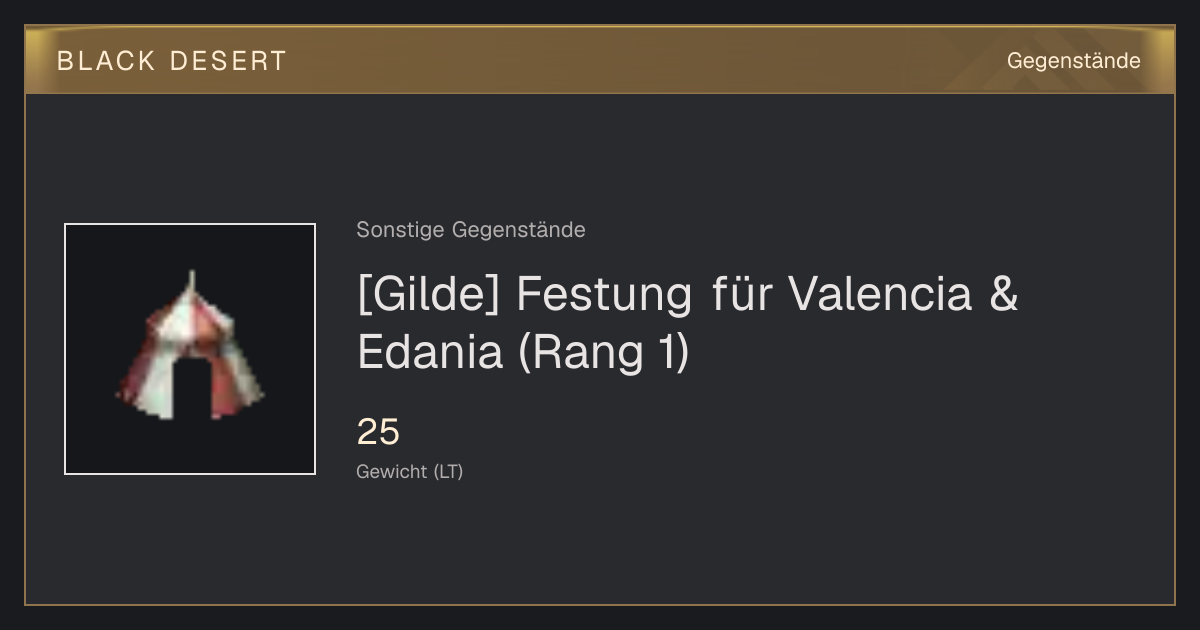The width and height of the screenshot is (1200, 630).
Task: Click the (Rang 1) rank text
Action: (x=604, y=354)
